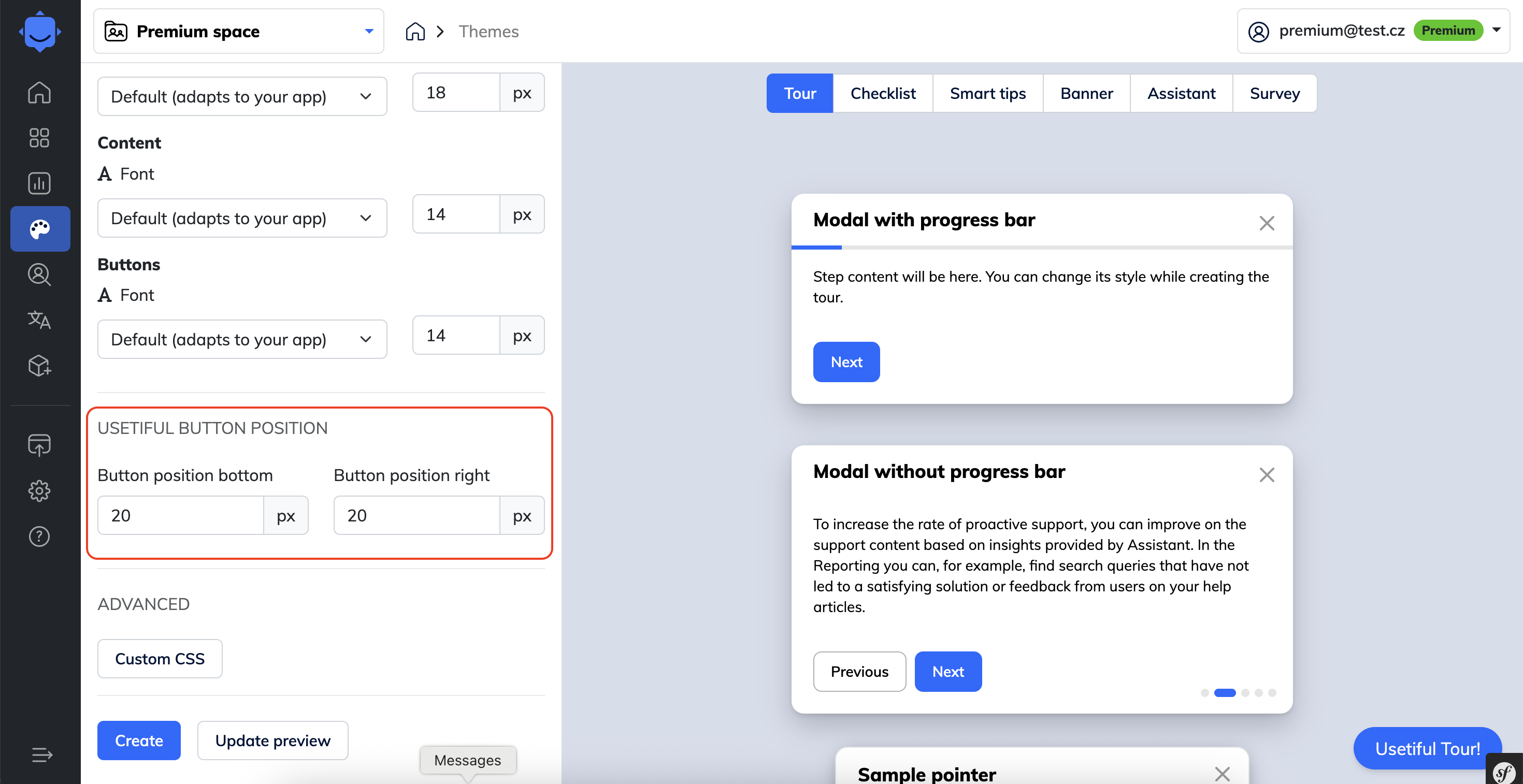
Task: Open the Content font dropdown
Action: coord(242,218)
